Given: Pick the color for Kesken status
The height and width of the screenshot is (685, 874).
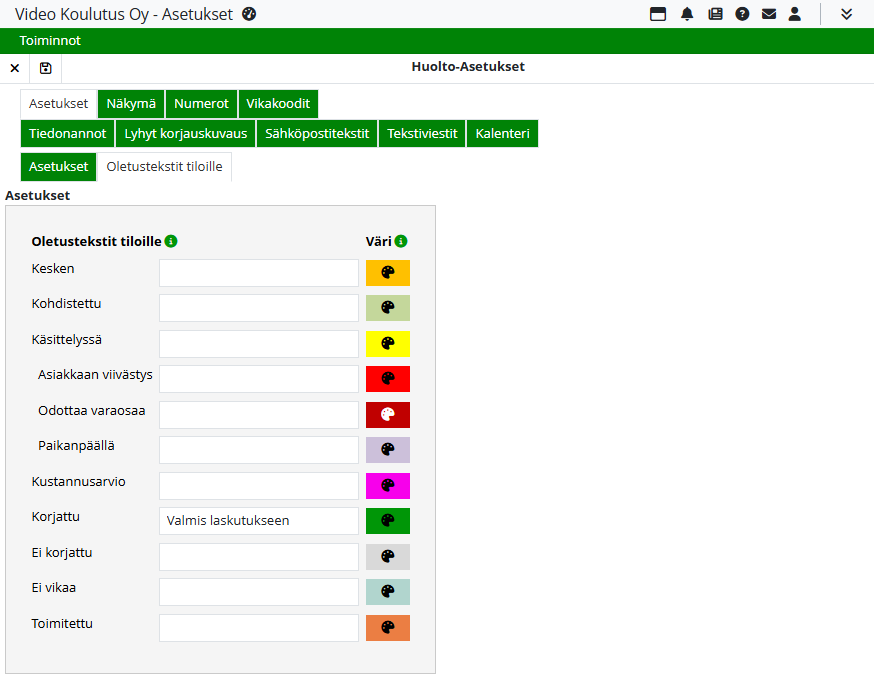Looking at the screenshot, I should coord(388,273).
